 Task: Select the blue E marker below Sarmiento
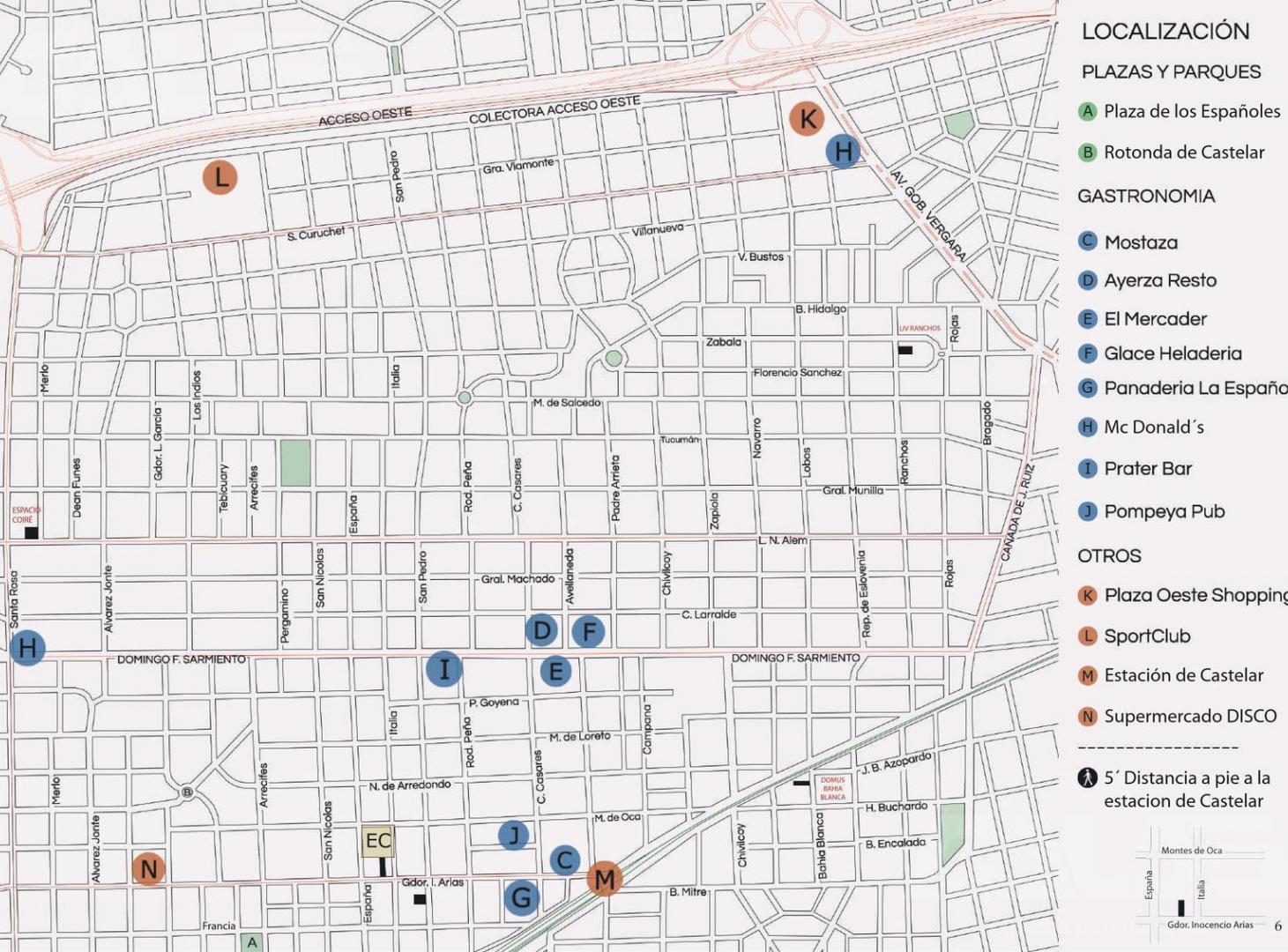coord(555,672)
